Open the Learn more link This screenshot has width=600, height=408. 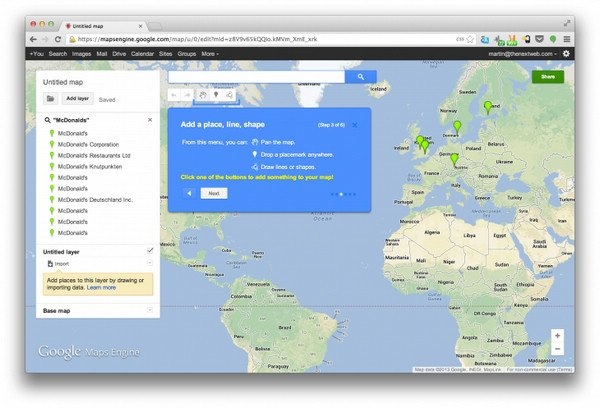[101, 287]
